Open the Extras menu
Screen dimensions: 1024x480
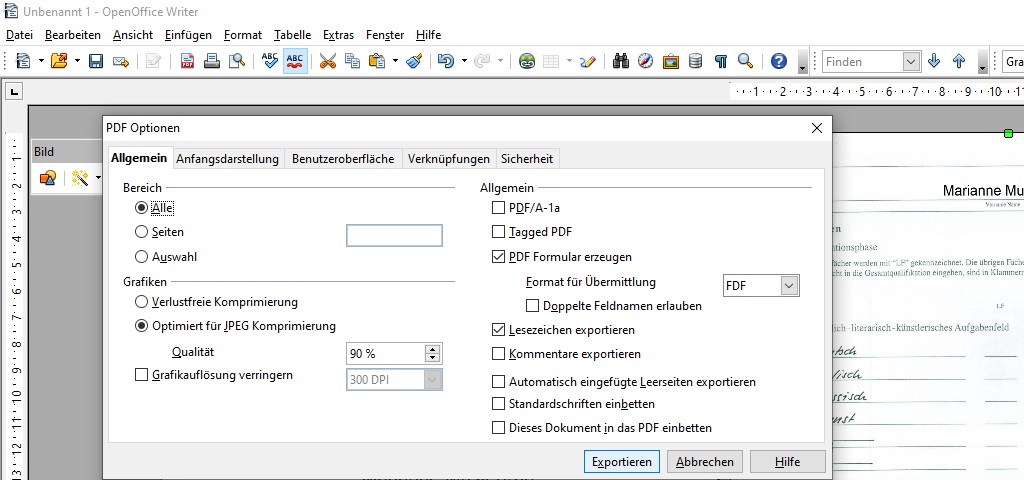pyautogui.click(x=338, y=35)
